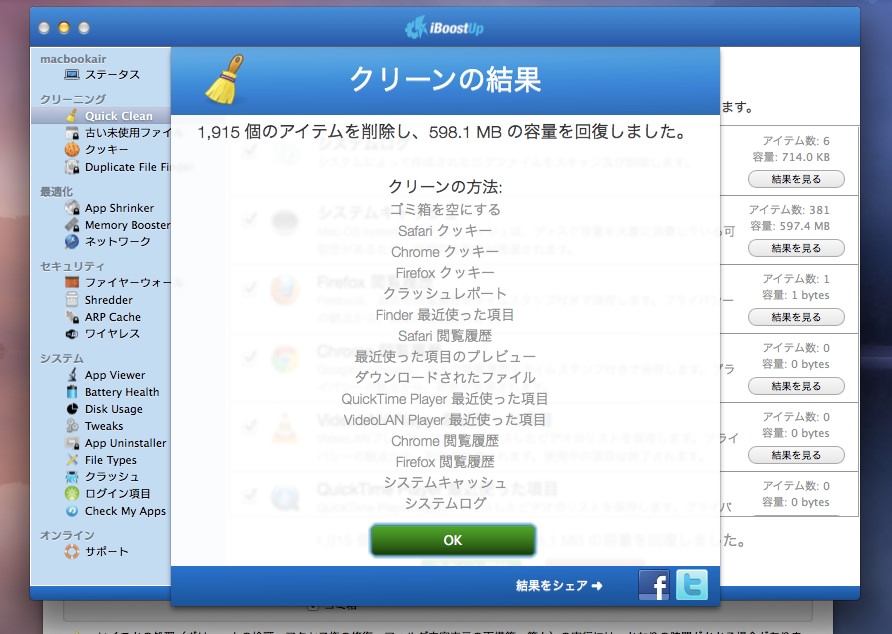The height and width of the screenshot is (634, 892).
Task: Click the ファイヤーウォール brick icon
Action: [72, 282]
